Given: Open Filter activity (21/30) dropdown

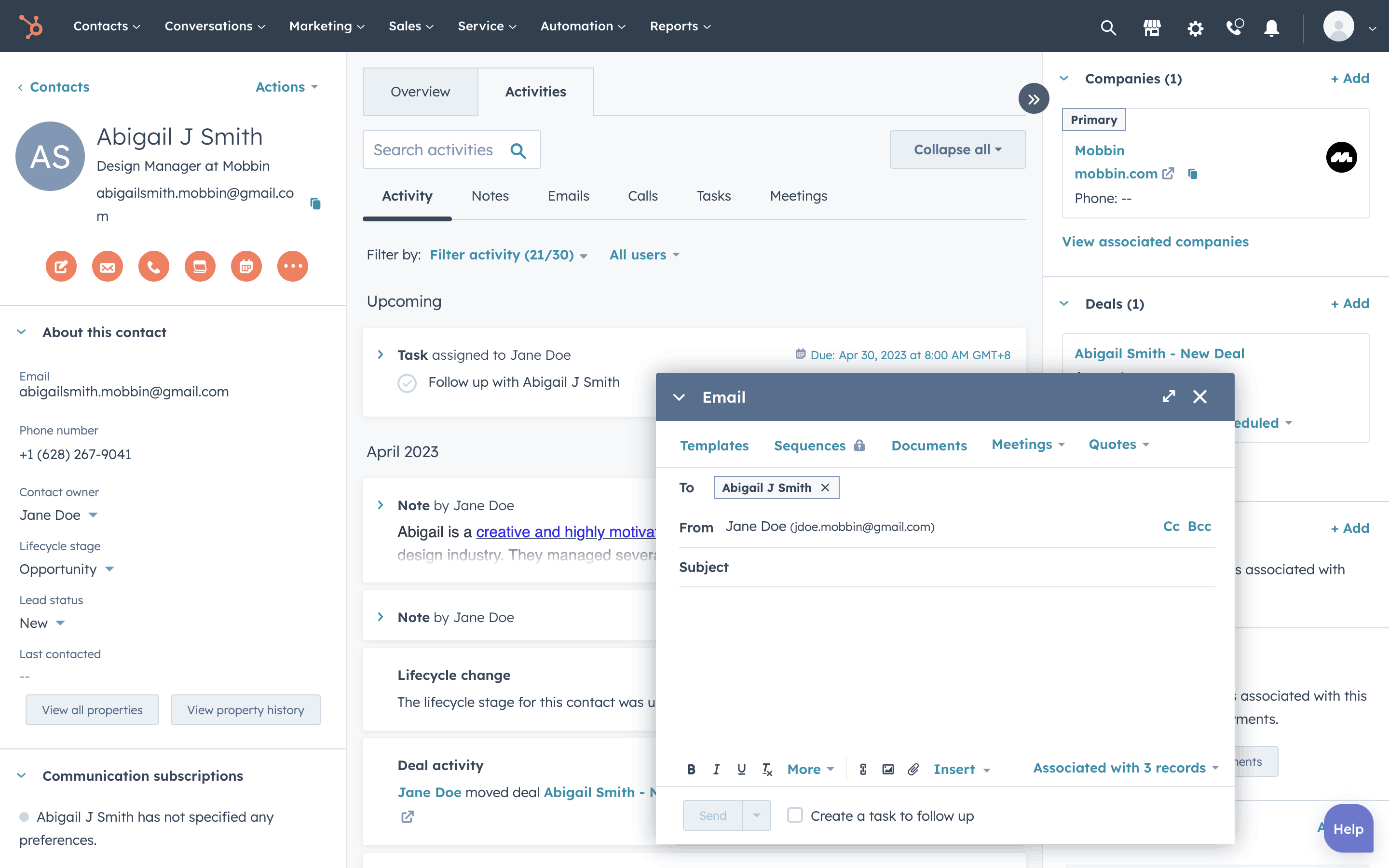Looking at the screenshot, I should pos(508,255).
